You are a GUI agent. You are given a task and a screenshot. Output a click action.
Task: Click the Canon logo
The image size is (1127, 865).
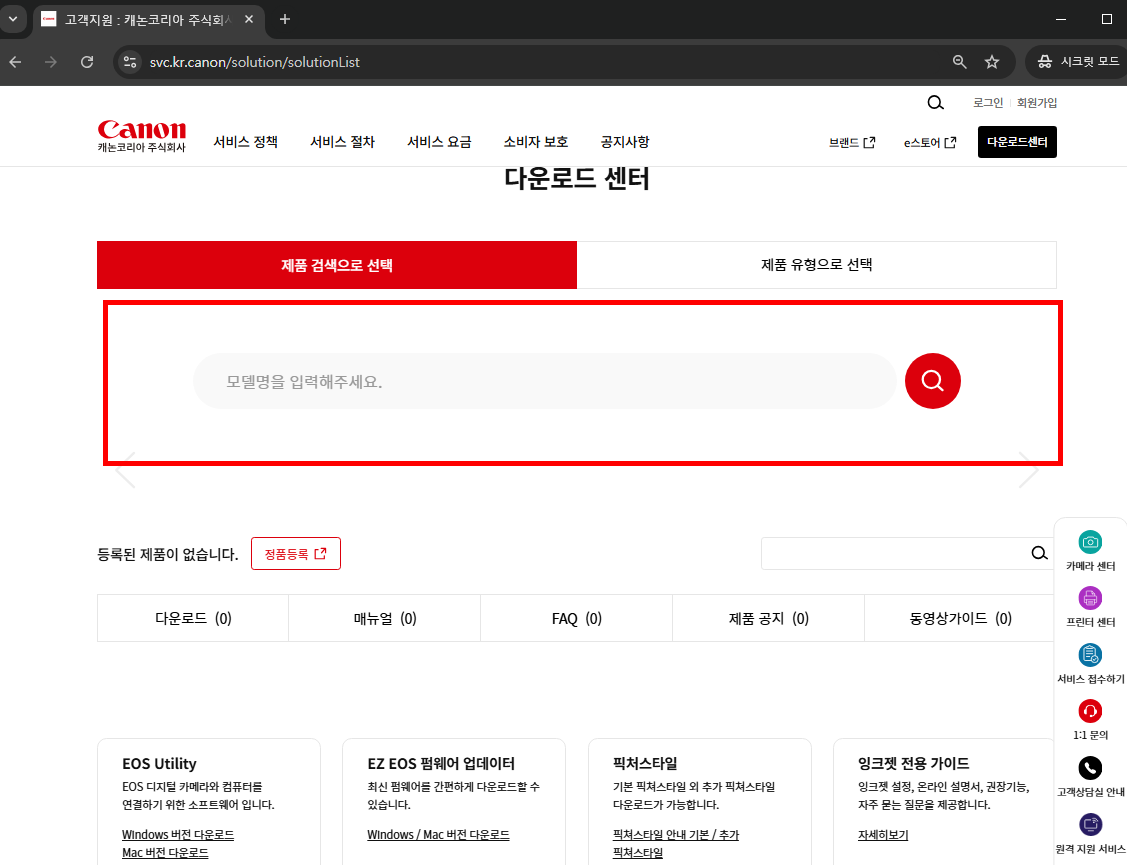tap(141, 130)
